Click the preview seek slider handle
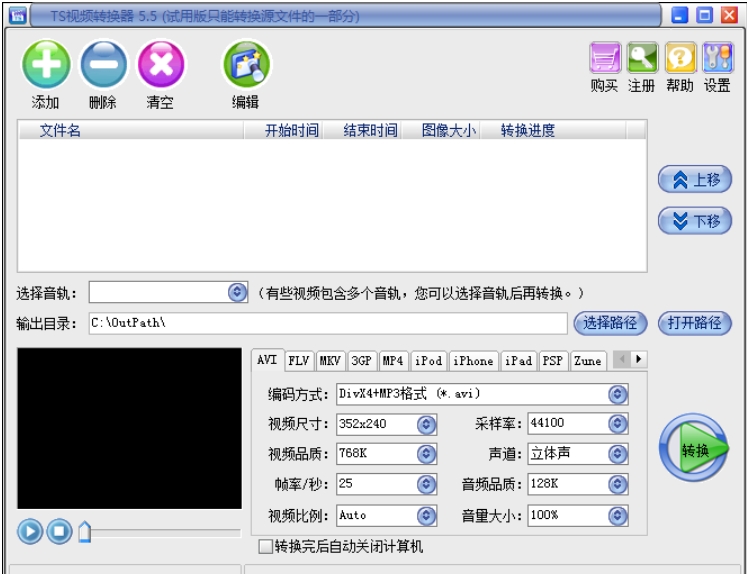The width and height of the screenshot is (747, 574). pos(84,532)
